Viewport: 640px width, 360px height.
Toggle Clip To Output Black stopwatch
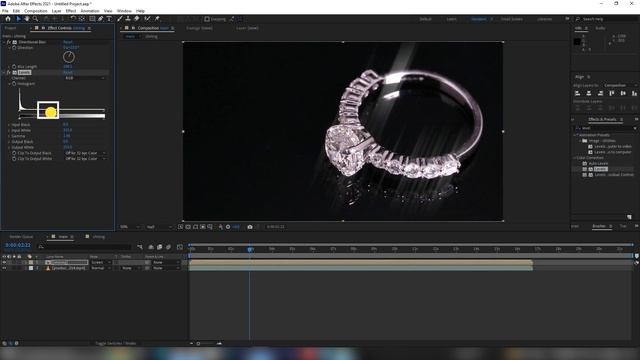pos(14,153)
